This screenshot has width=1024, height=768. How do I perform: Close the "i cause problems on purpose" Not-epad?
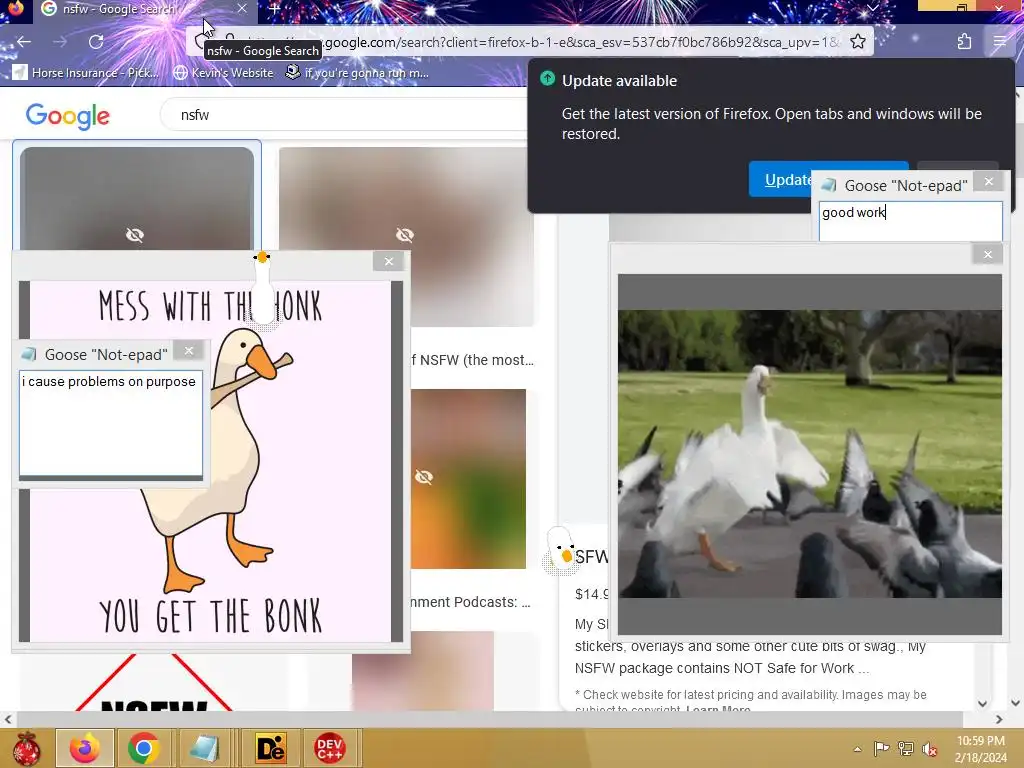pos(189,351)
